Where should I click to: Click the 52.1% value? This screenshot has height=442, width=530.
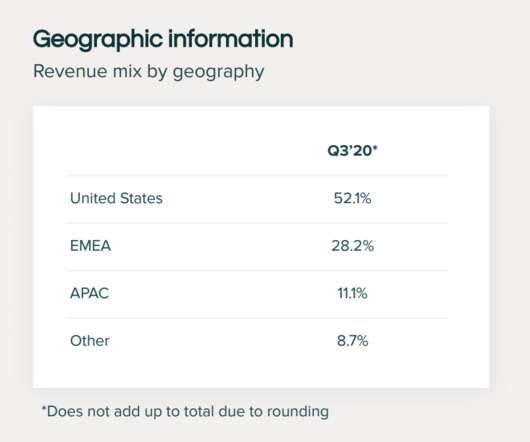(x=352, y=198)
